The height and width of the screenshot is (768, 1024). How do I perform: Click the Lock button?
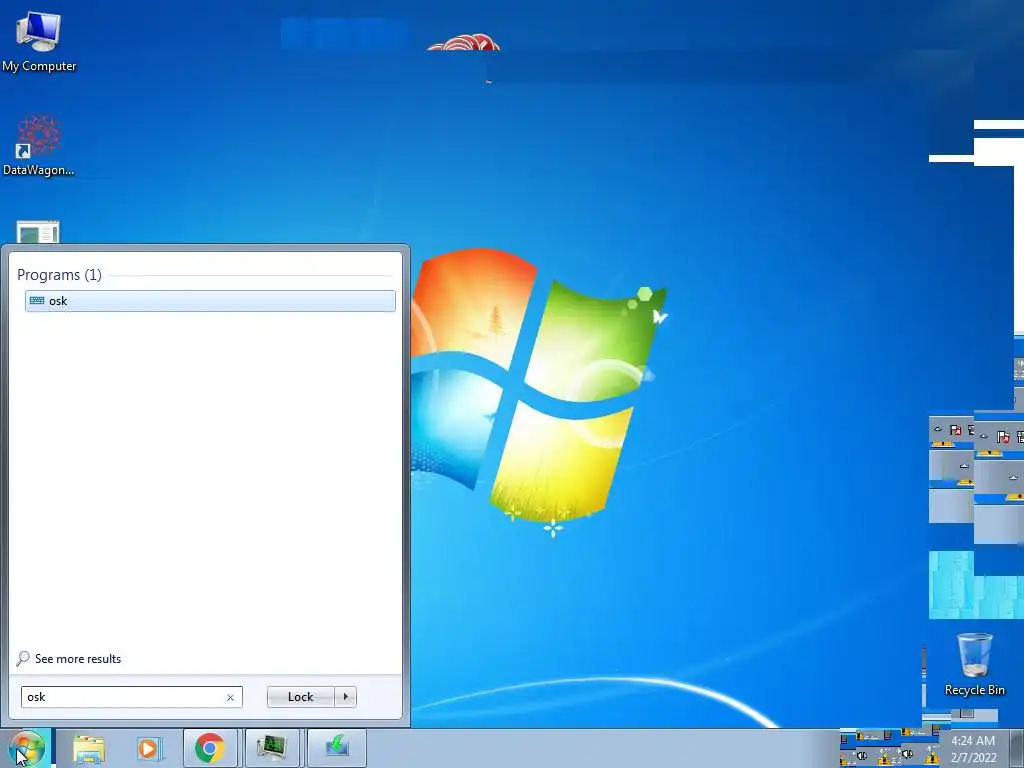point(300,697)
